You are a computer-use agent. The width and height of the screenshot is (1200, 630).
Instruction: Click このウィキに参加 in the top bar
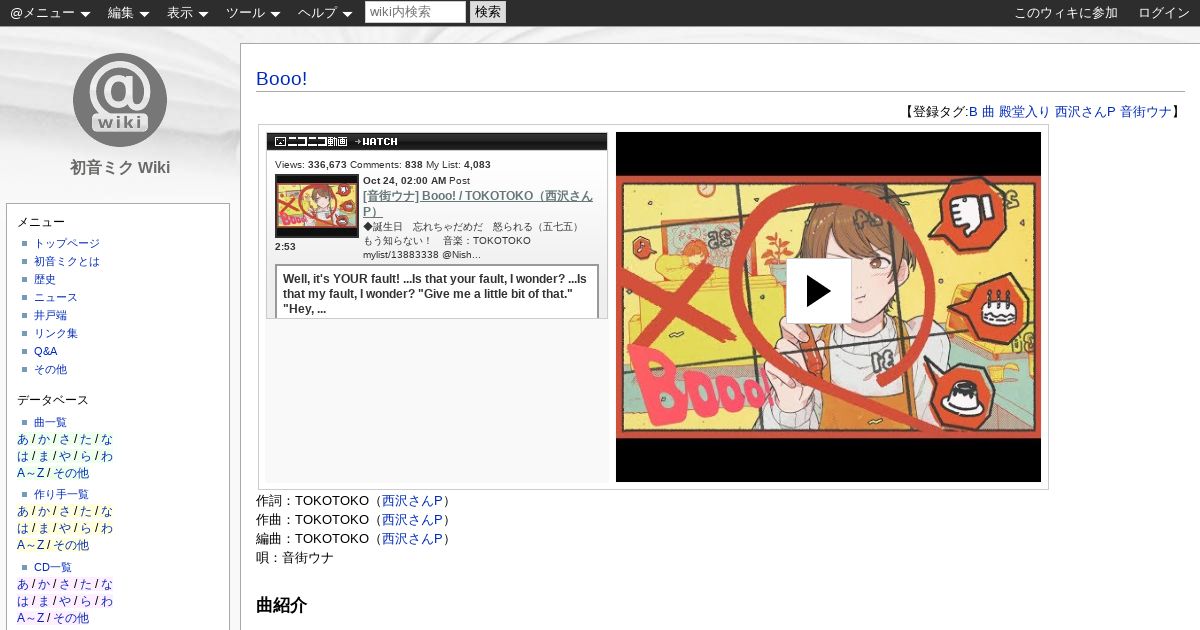click(x=1066, y=13)
